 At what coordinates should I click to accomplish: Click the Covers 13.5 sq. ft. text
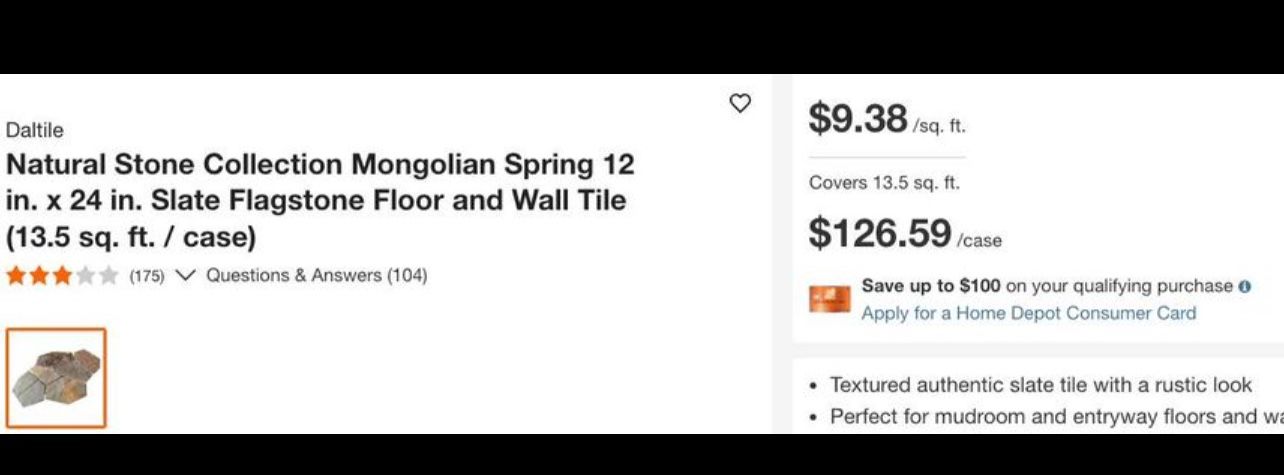(x=884, y=183)
